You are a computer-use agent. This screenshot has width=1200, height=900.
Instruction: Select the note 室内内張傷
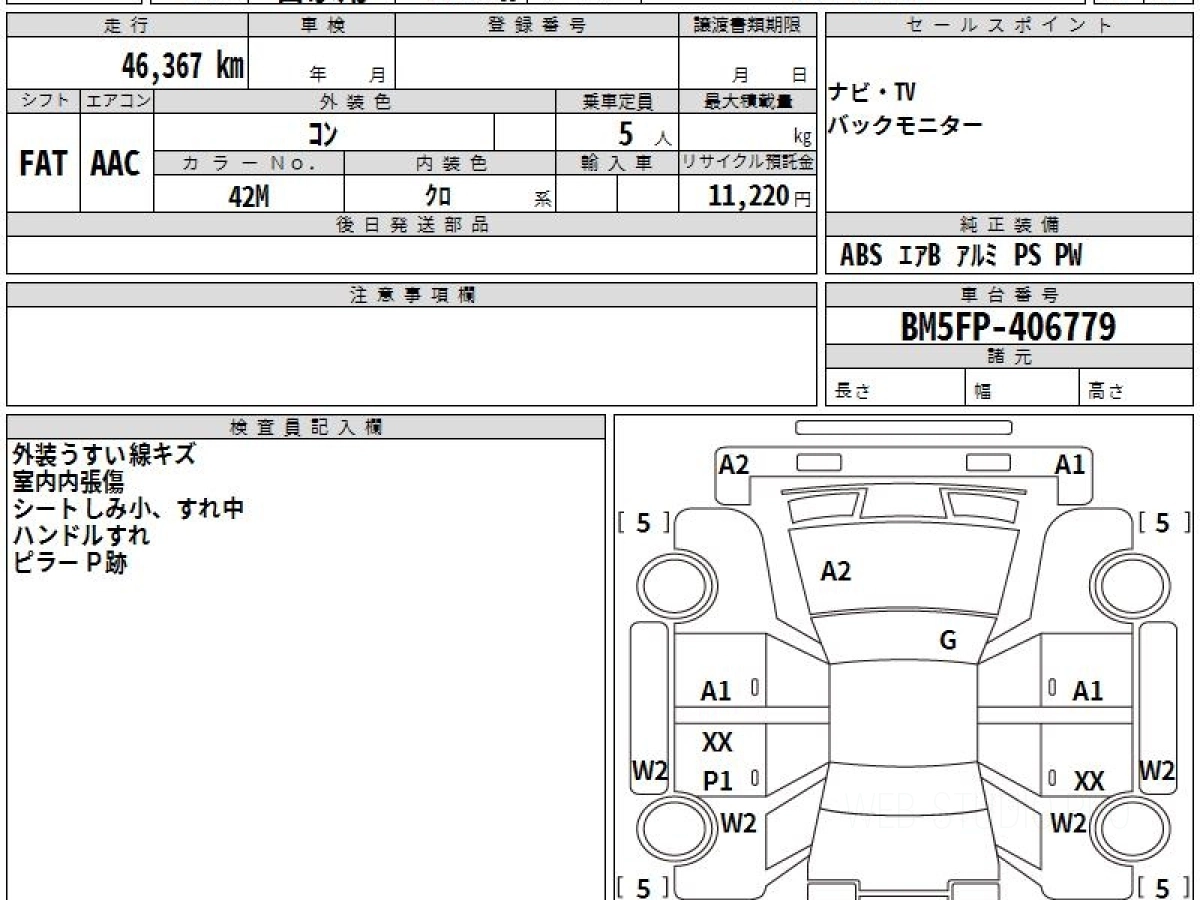pyautogui.click(x=68, y=481)
